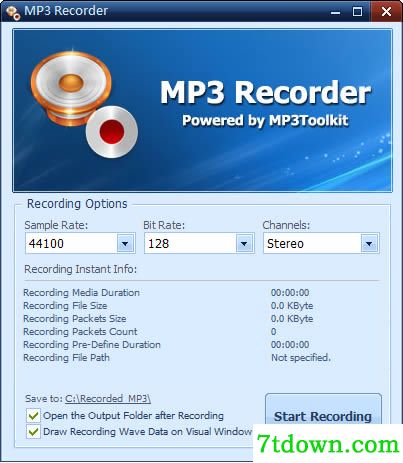Maximize the MP3 Recorder window
The height and width of the screenshot is (463, 403).
click(357, 12)
